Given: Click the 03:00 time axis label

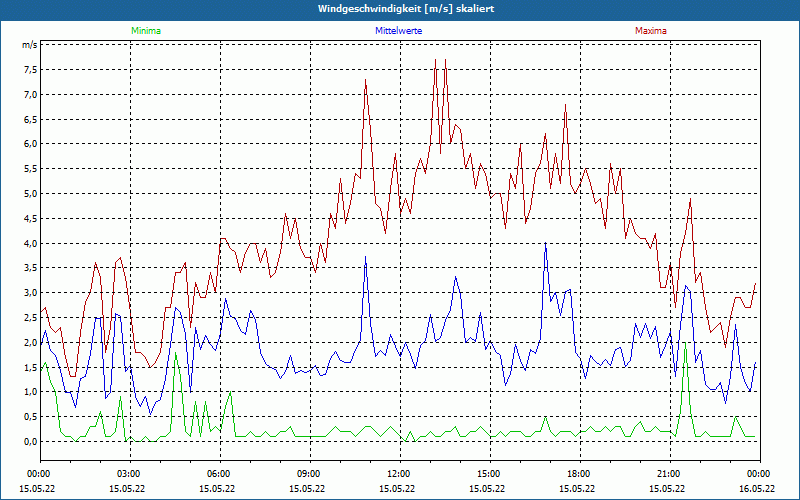Looking at the screenshot, I should [x=127, y=474].
